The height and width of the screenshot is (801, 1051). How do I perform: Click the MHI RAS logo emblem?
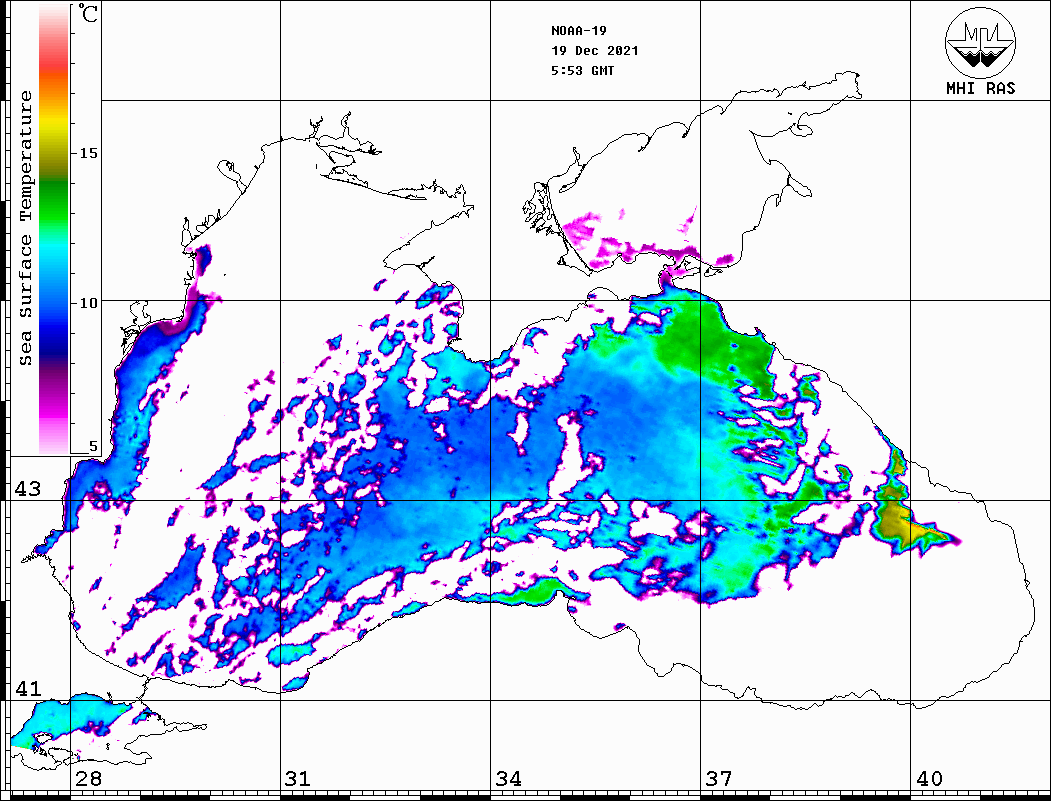click(x=980, y=42)
